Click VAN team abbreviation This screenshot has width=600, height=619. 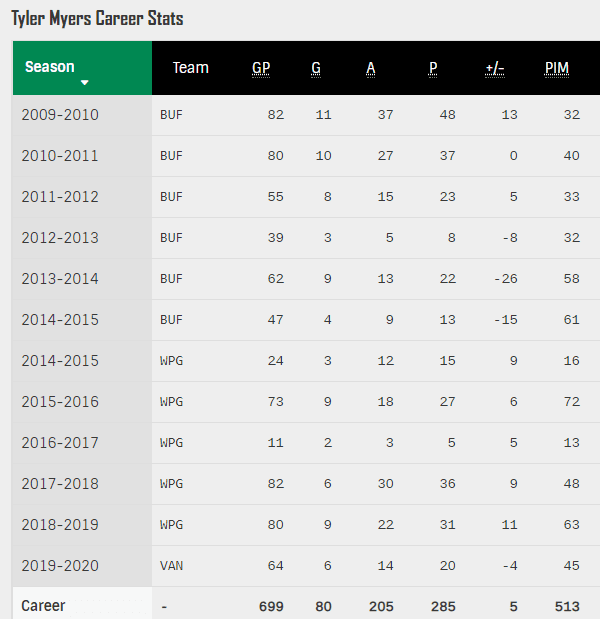click(x=172, y=566)
